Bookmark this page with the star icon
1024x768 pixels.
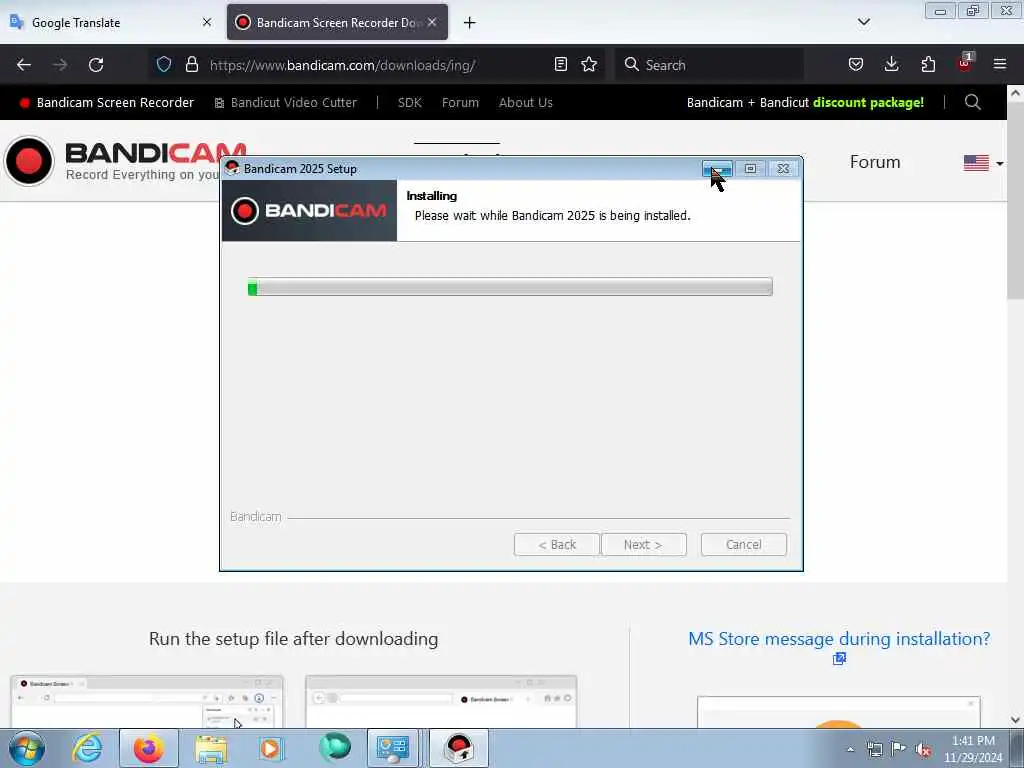click(589, 64)
